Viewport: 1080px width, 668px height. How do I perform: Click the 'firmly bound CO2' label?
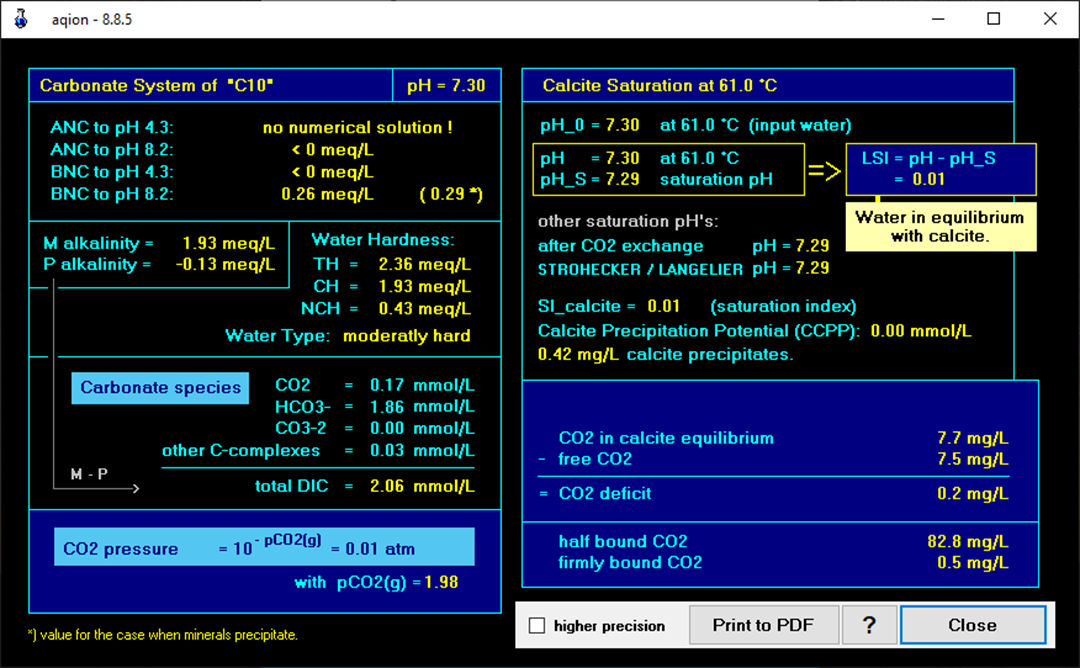tap(630, 563)
